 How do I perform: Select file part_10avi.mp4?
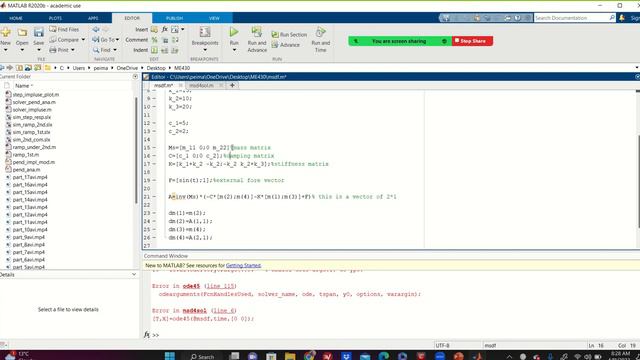[x=30, y=230]
